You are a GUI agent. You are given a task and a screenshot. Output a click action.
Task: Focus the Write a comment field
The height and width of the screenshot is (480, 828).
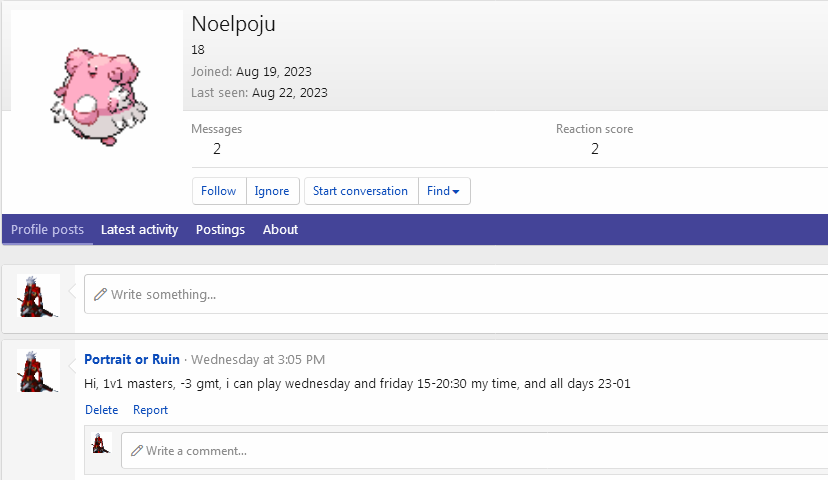click(x=480, y=451)
